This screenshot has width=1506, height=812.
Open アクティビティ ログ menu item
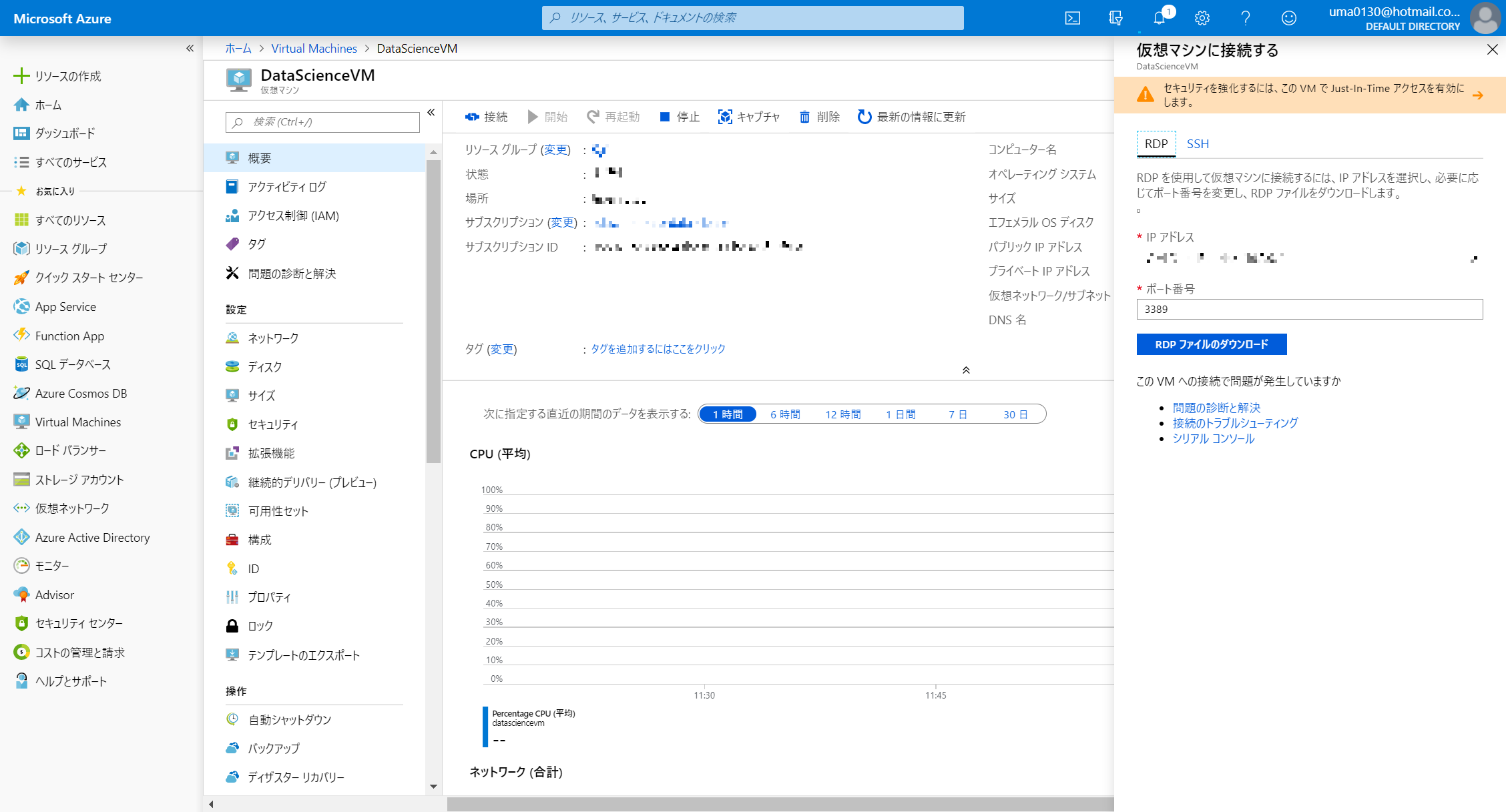pyautogui.click(x=286, y=187)
